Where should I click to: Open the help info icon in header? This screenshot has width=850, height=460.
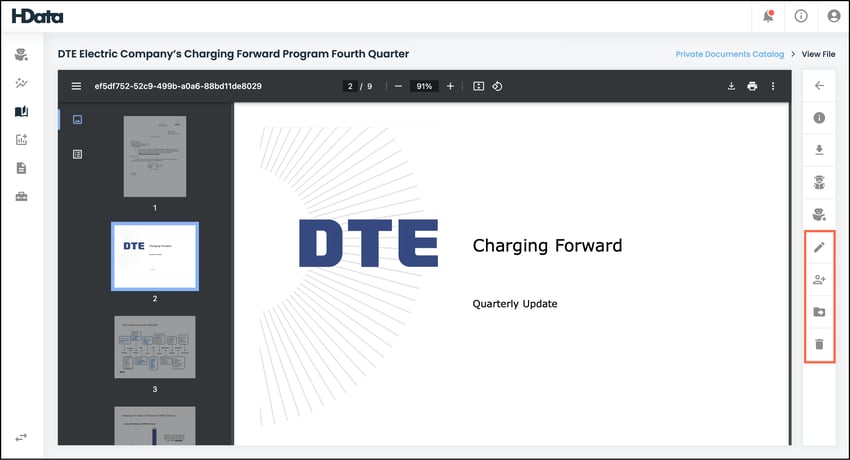[801, 16]
